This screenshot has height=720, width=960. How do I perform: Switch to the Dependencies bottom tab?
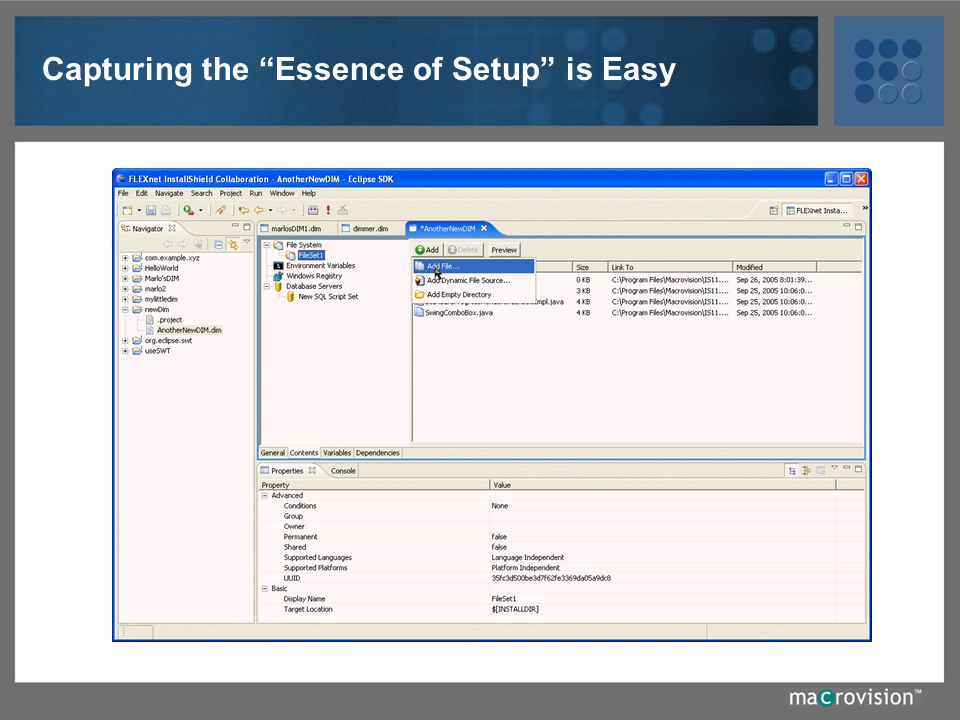378,453
